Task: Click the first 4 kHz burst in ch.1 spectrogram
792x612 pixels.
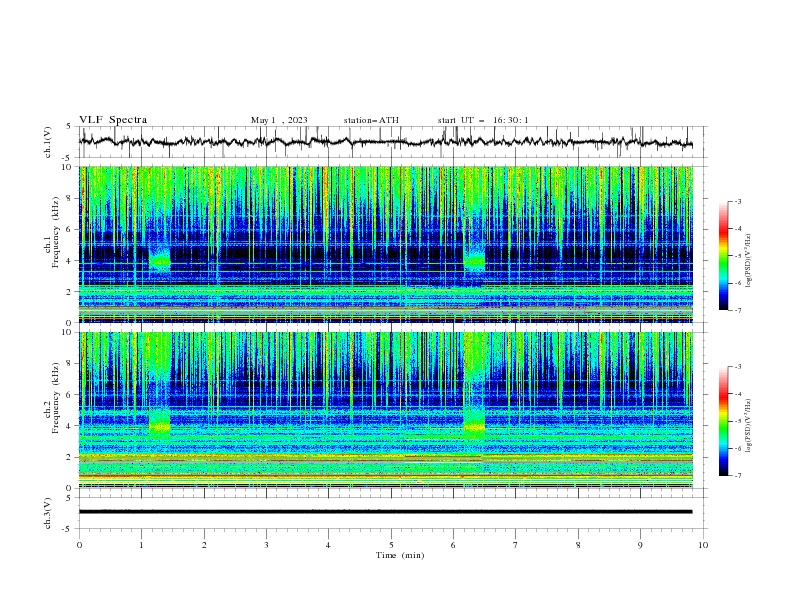Action: pos(160,260)
